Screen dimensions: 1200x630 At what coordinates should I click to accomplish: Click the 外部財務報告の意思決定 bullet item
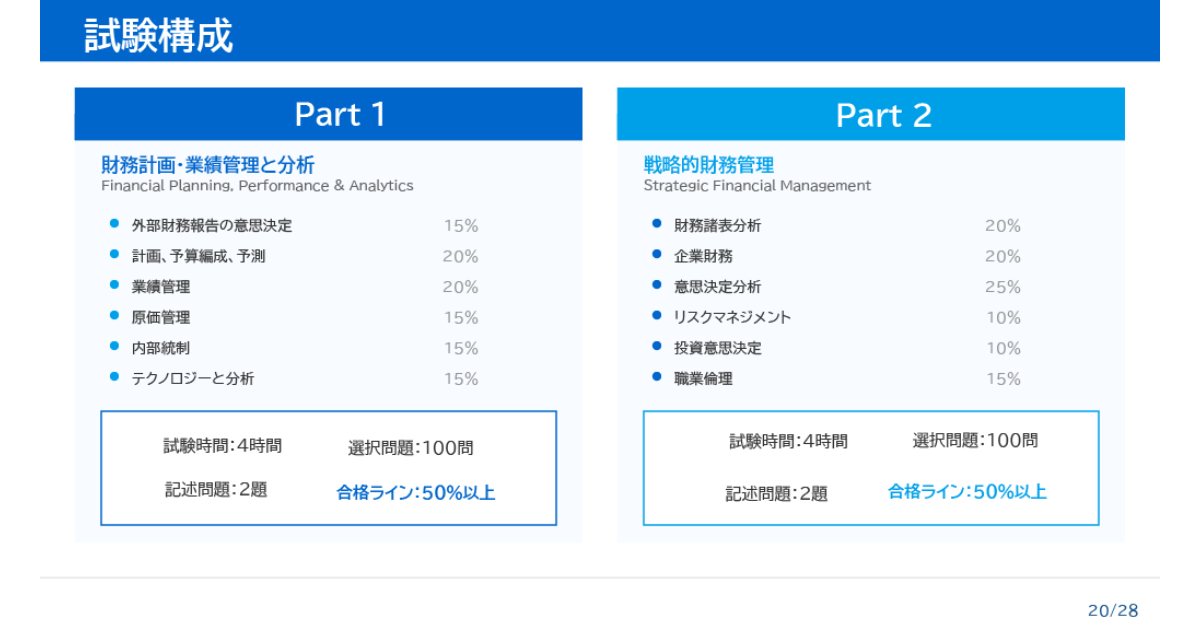[212, 226]
